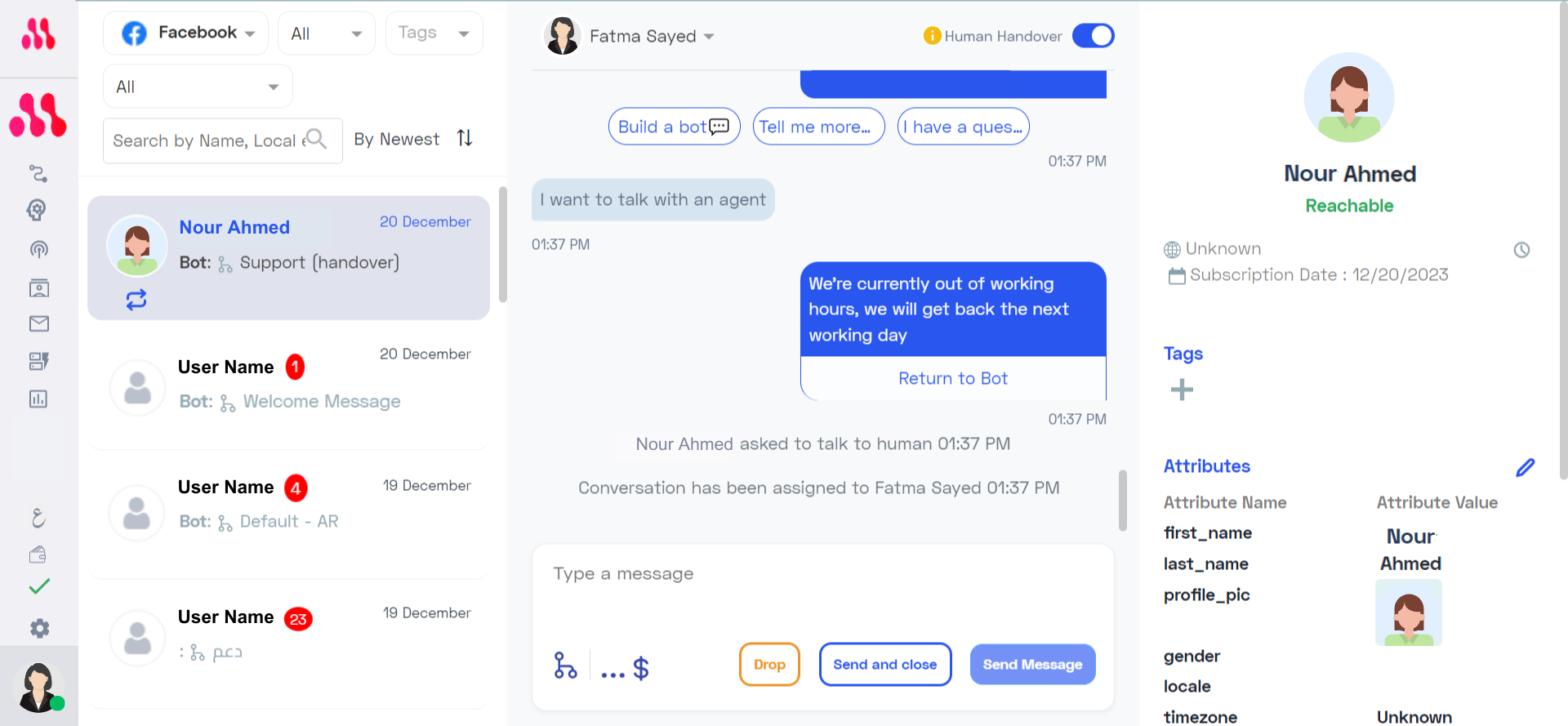The height and width of the screenshot is (726, 1568).
Task: Toggle the By Newest sort order arrows
Action: point(465,138)
